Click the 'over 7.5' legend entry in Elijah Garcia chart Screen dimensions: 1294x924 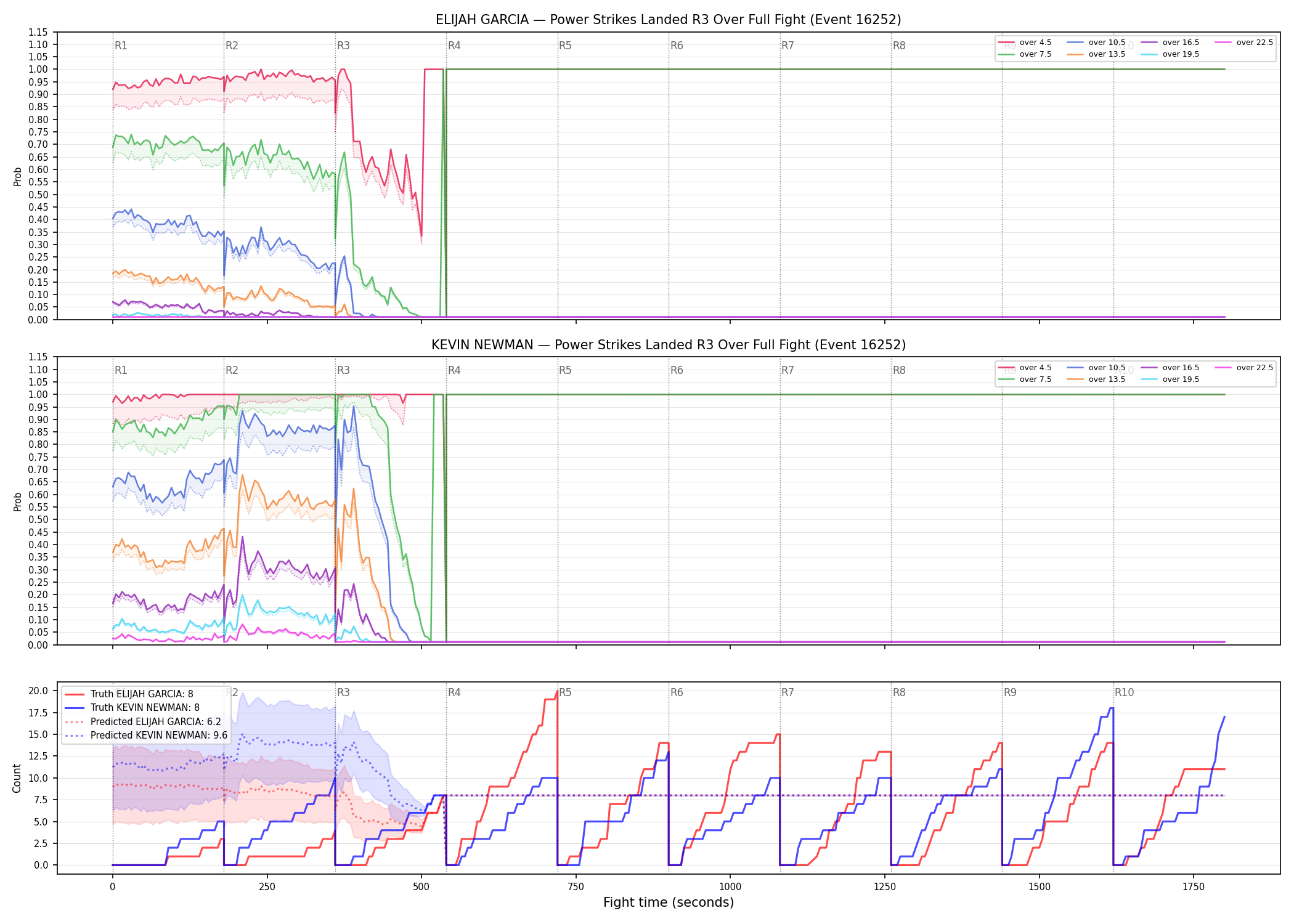pos(1025,54)
